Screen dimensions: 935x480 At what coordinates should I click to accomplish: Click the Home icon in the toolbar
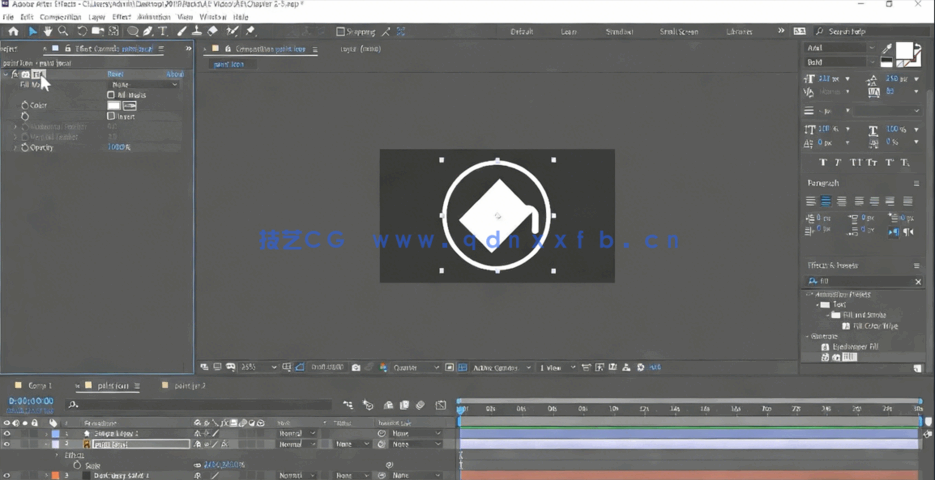point(13,32)
